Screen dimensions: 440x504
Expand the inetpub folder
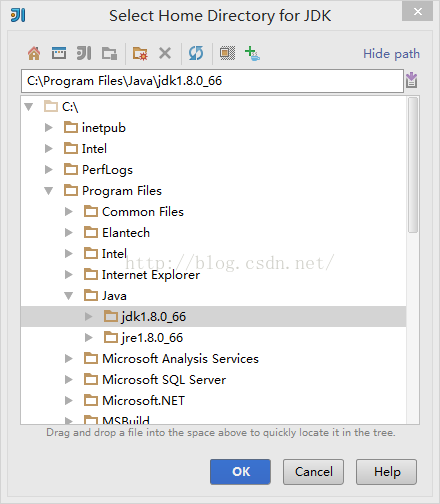(x=49, y=127)
